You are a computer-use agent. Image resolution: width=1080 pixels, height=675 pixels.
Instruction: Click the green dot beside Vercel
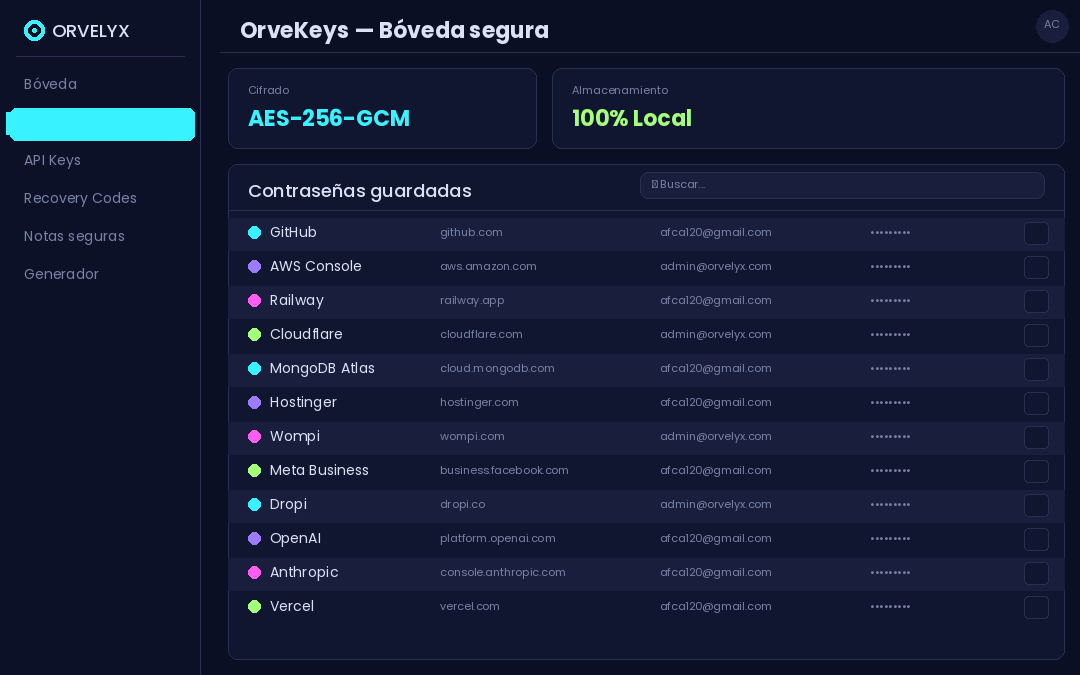pyautogui.click(x=254, y=607)
